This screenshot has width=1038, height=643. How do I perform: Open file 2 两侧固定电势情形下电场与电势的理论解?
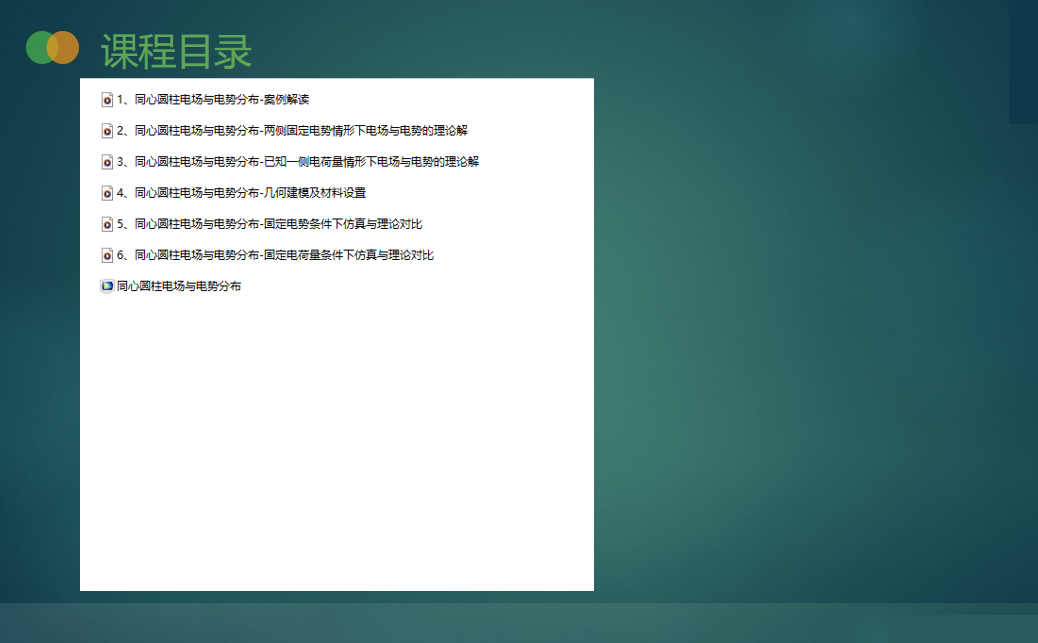[292, 130]
